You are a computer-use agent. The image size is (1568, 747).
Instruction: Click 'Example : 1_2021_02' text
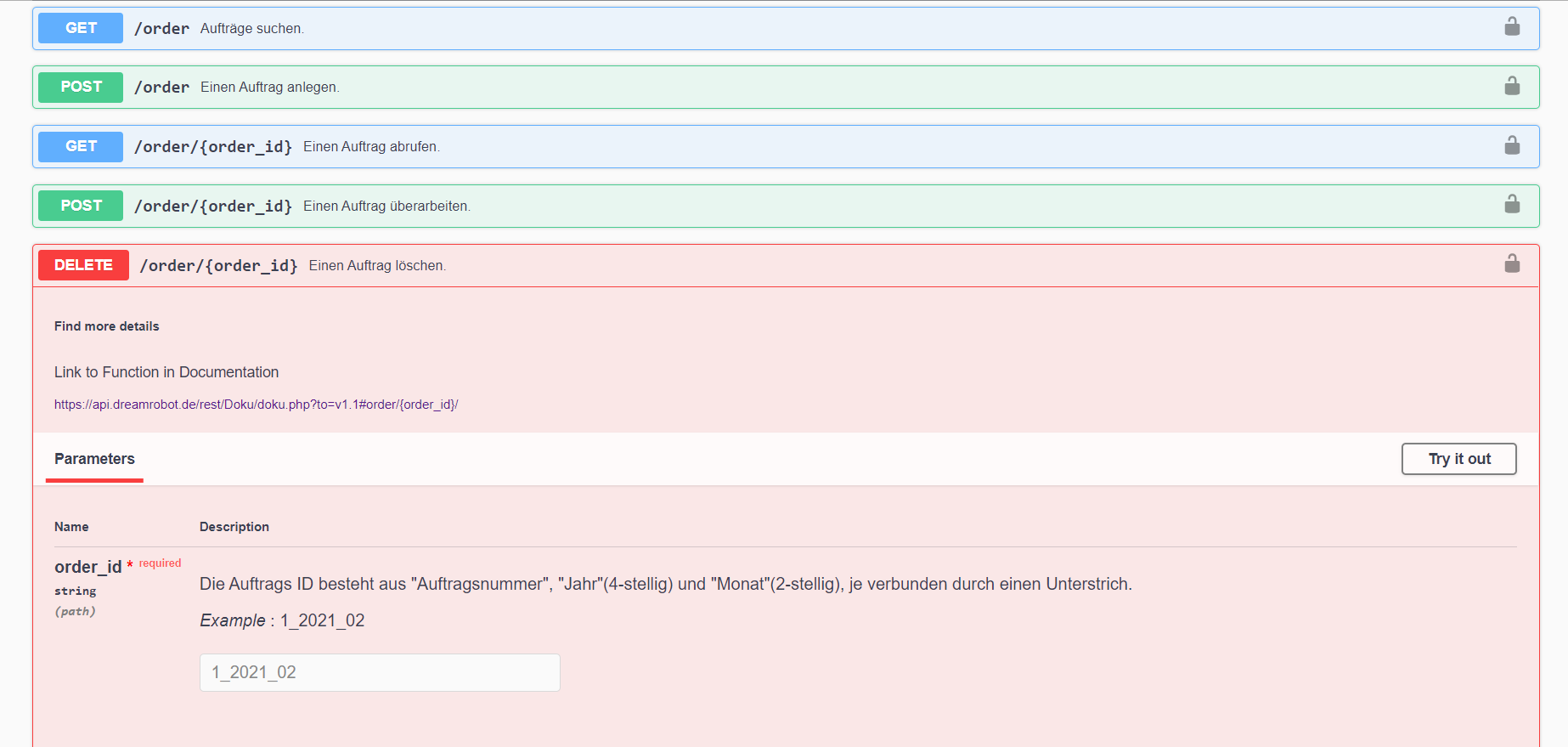282,620
